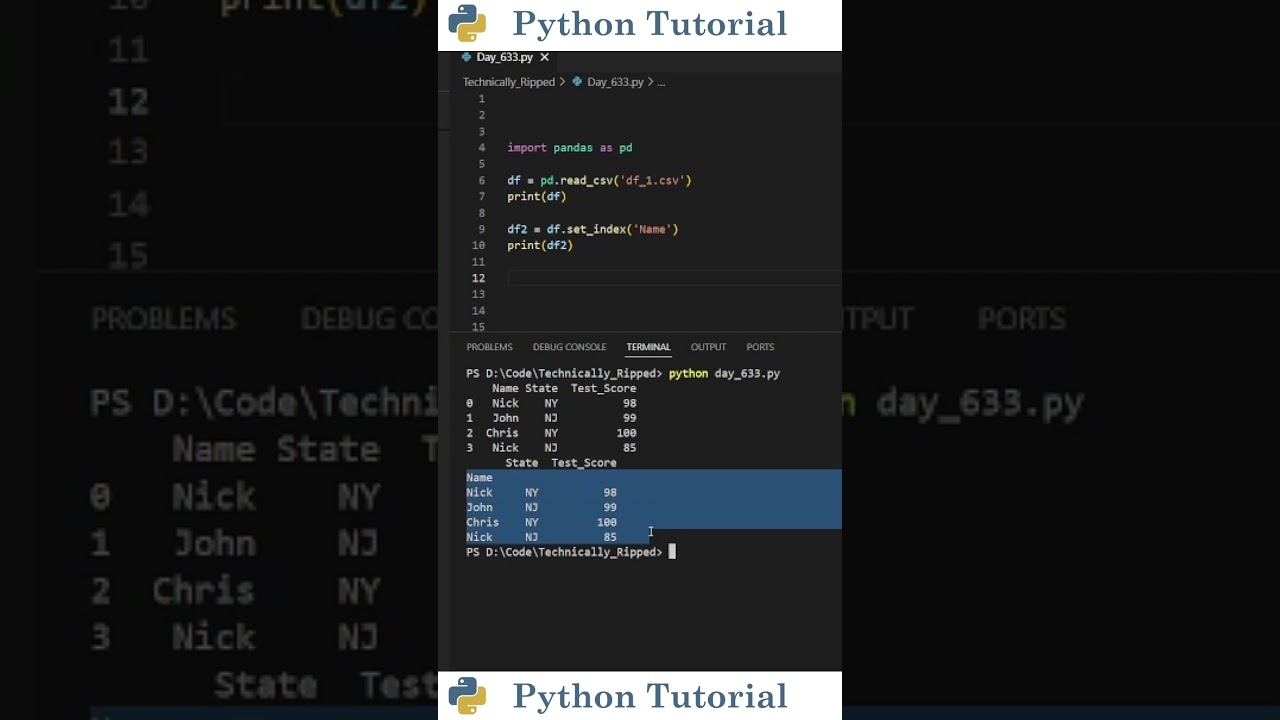Open the OUTPUT panel tab
Screen dimensions: 1280x720
tap(708, 347)
